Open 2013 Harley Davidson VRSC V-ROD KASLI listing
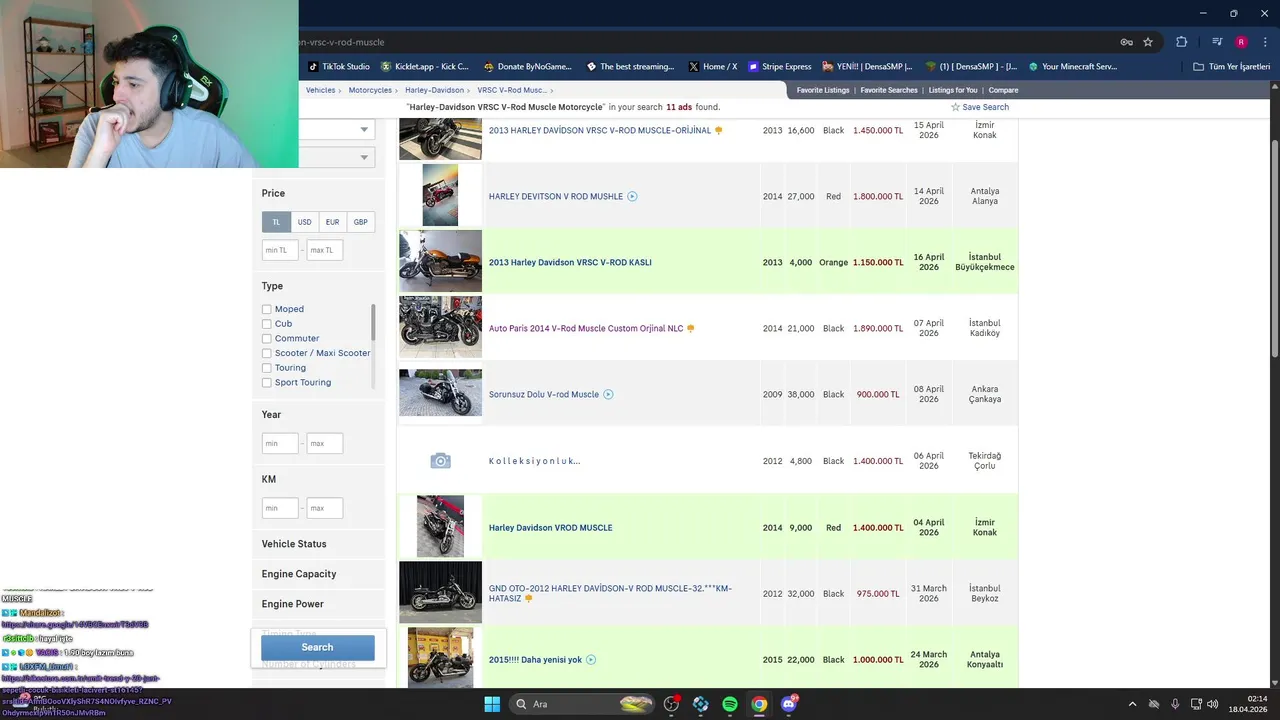This screenshot has height=720, width=1280. click(x=570, y=262)
